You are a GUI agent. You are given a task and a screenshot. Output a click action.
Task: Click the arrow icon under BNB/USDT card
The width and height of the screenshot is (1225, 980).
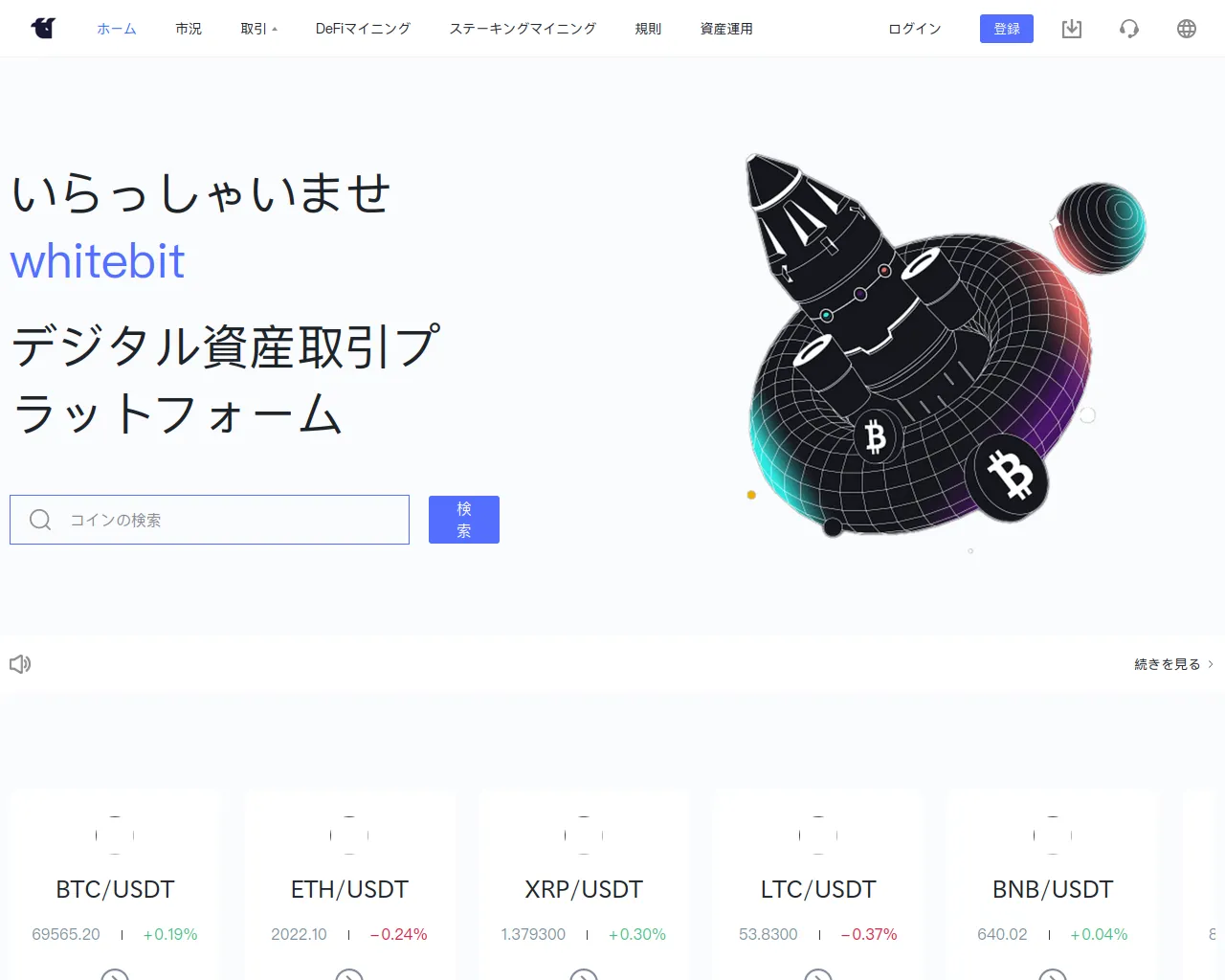(1053, 974)
